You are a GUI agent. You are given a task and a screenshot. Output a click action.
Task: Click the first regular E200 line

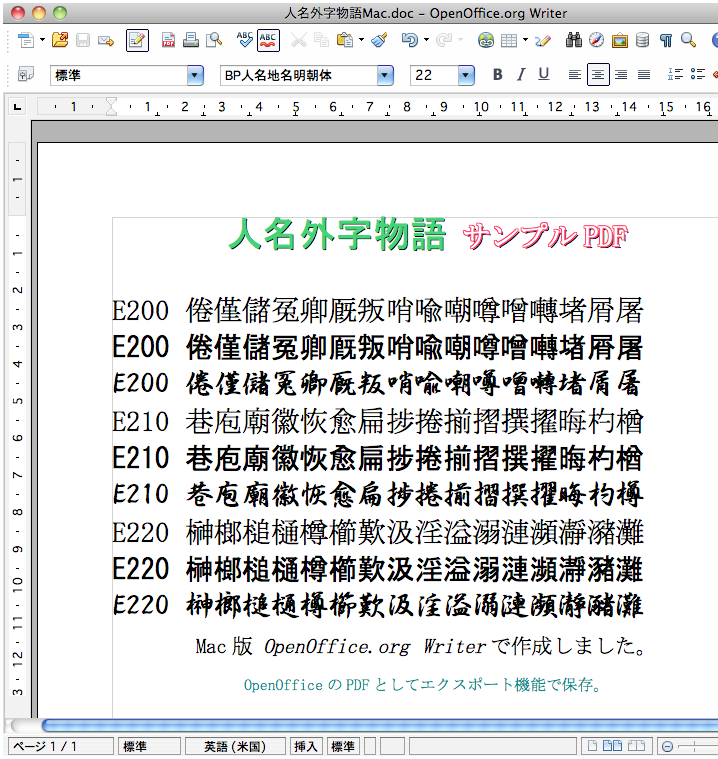click(378, 310)
